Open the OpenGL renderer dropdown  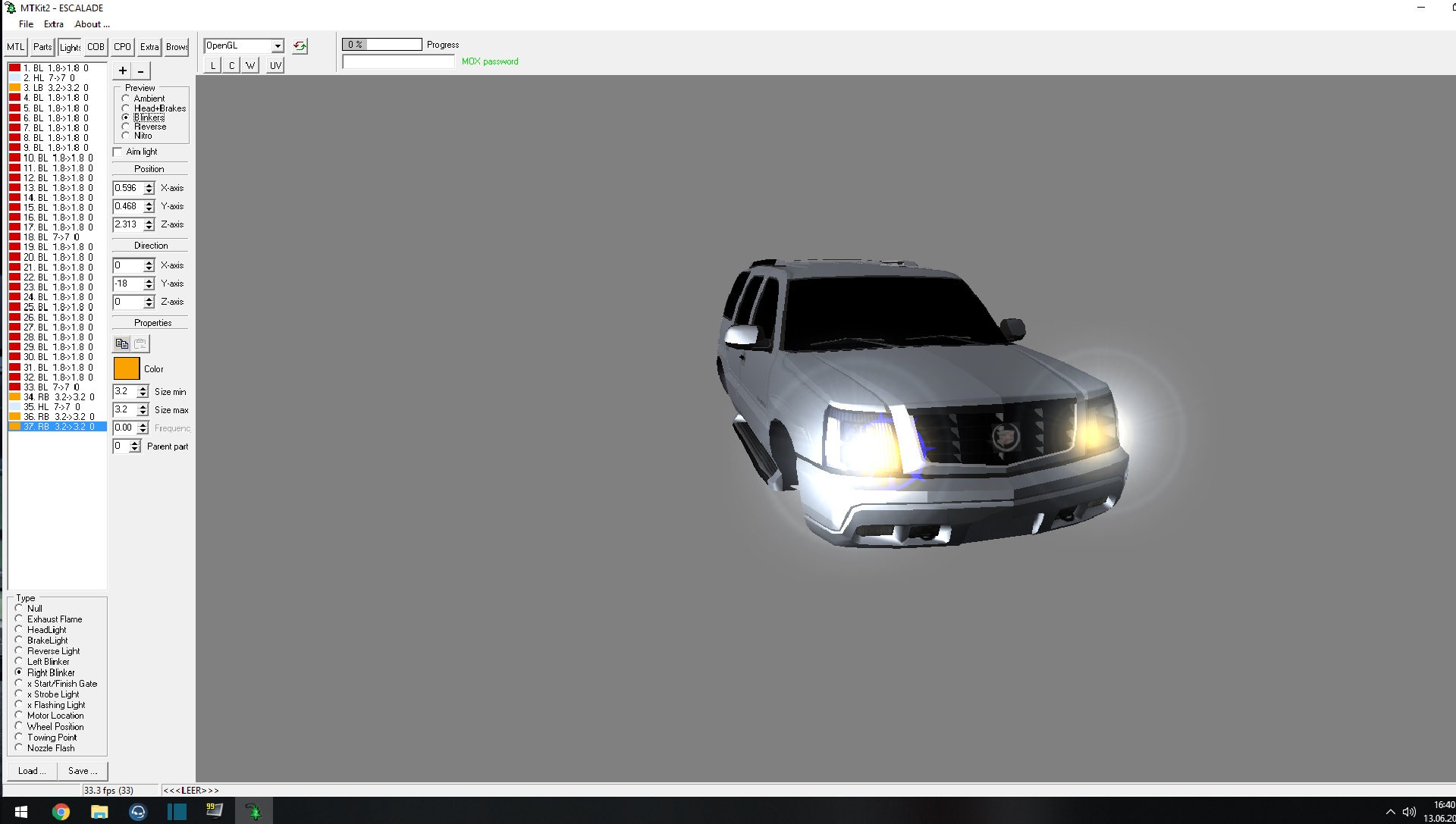[x=278, y=46]
